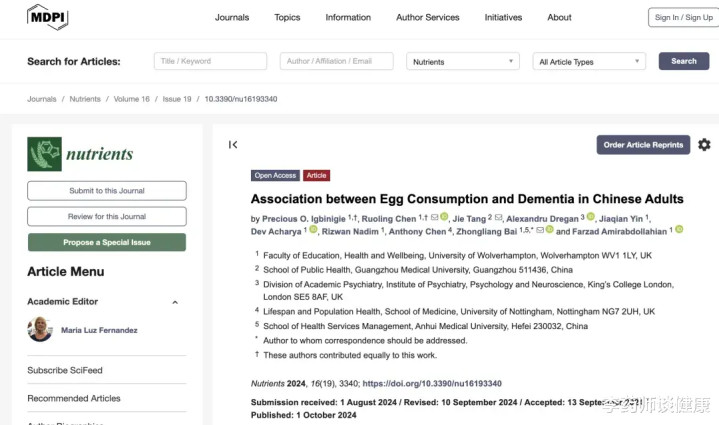This screenshot has width=719, height=425.
Task: Open the All Article Types dropdown
Action: click(589, 61)
